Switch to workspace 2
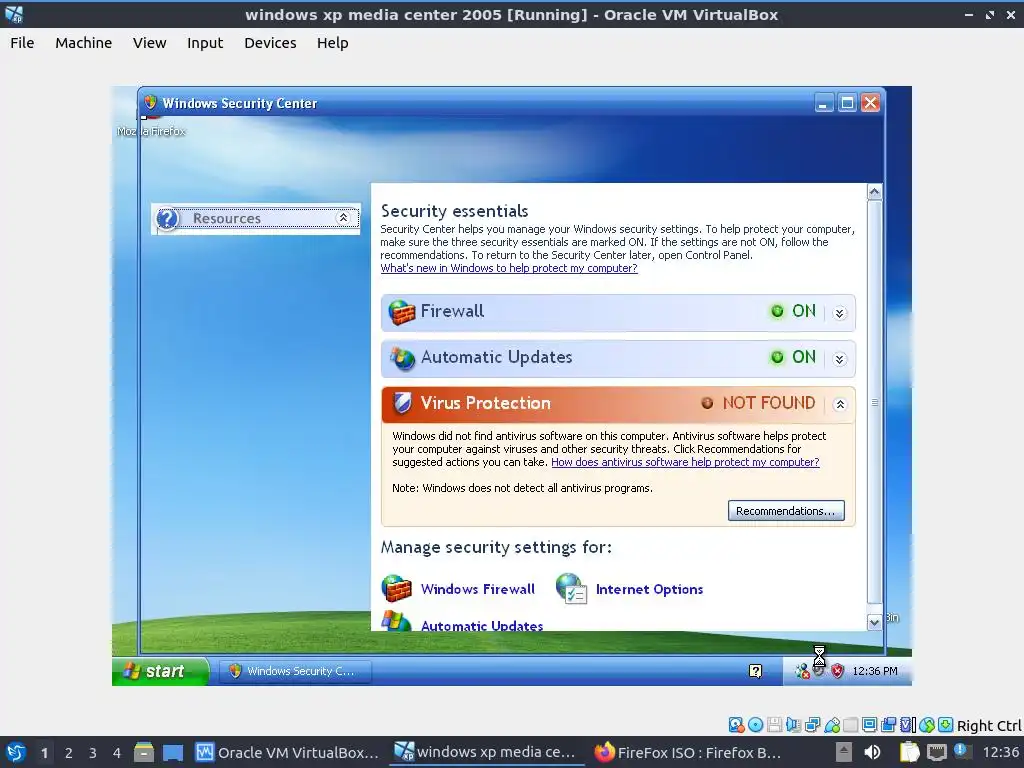1024x768 pixels. pos(69,753)
